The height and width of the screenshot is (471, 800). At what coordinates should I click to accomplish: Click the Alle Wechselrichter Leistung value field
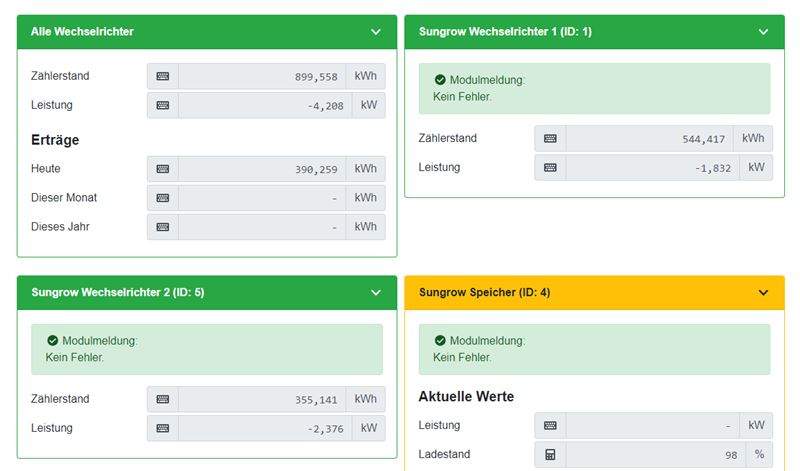coord(262,105)
